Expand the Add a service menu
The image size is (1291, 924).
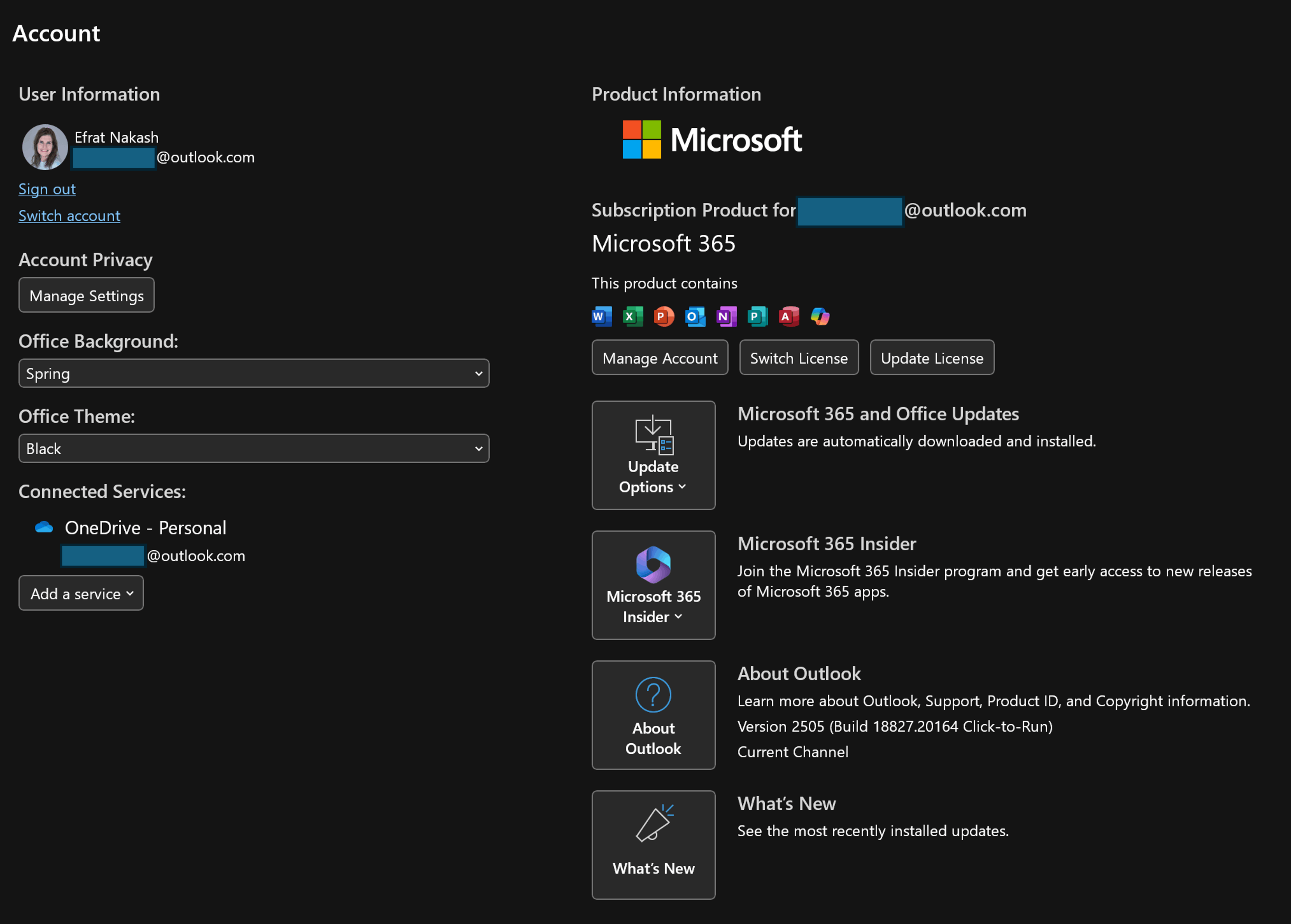[x=81, y=593]
